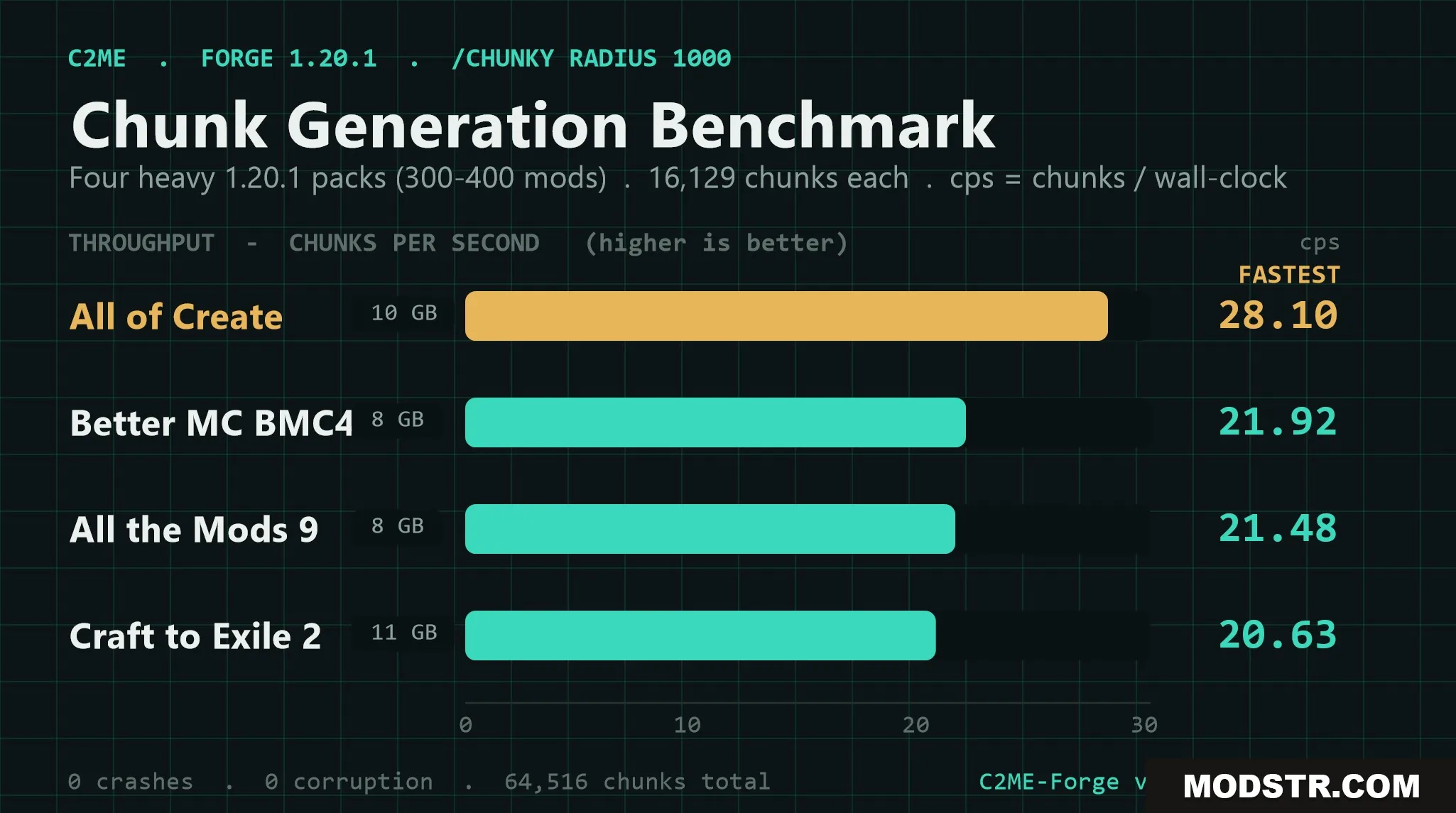1456x813 pixels.
Task: Click the 11 GB memory tag
Action: [403, 633]
